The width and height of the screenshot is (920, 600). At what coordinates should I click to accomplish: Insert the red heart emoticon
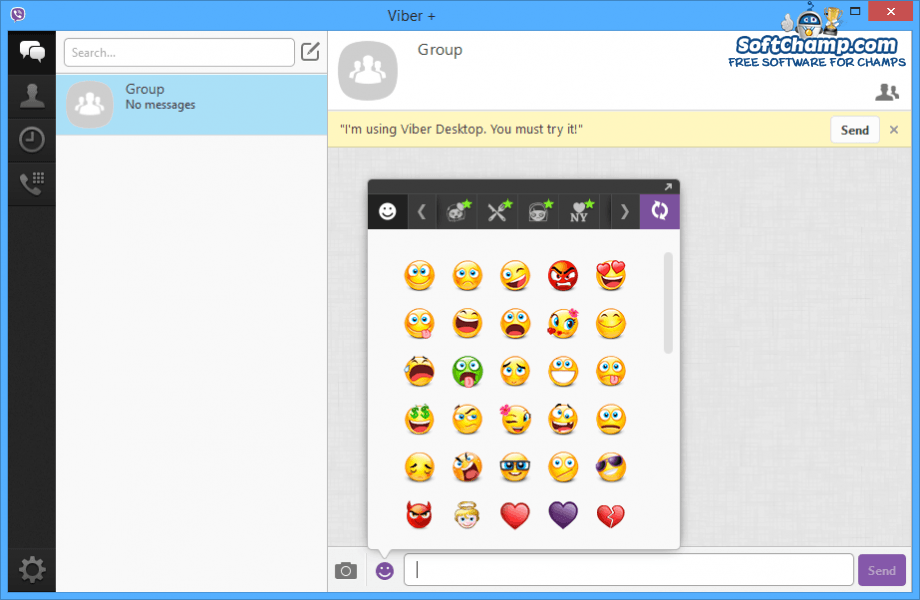tap(515, 515)
